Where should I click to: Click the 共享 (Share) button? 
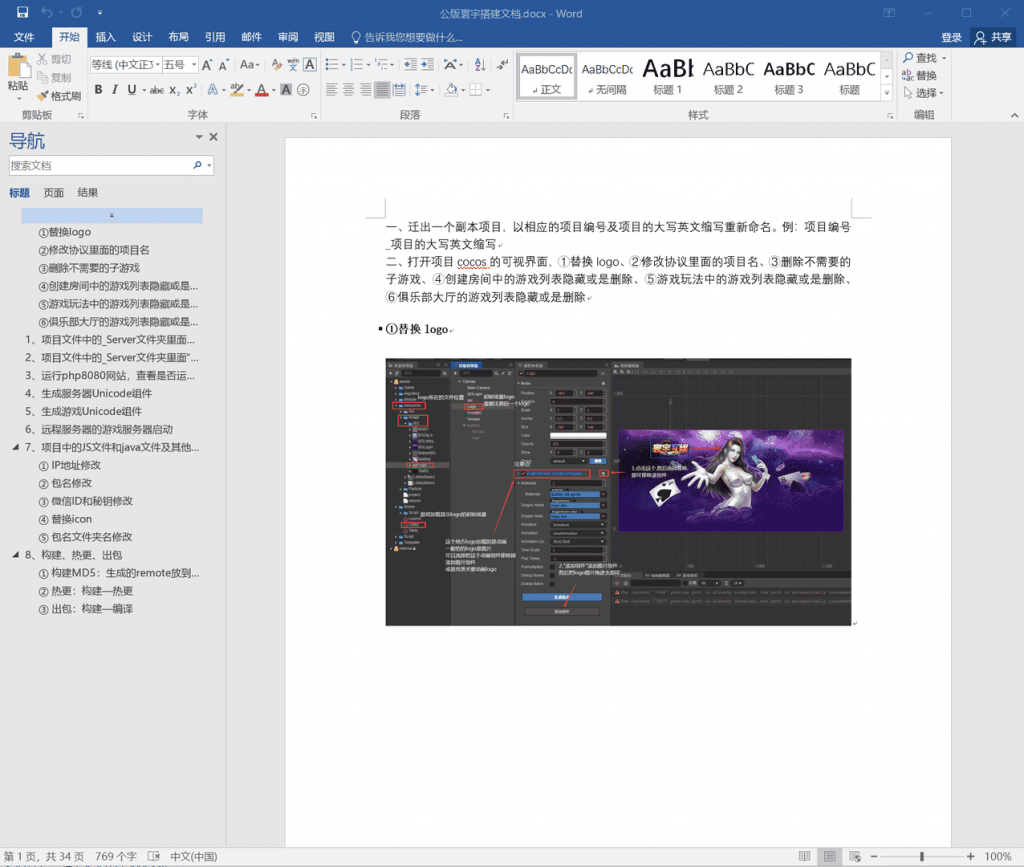(x=992, y=37)
